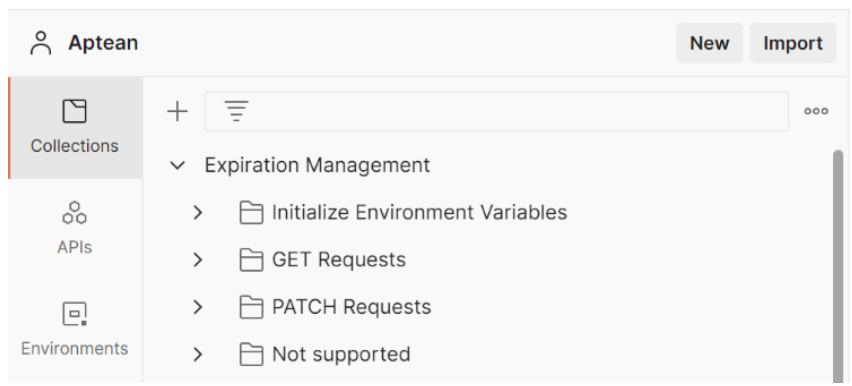Screen dimensions: 852x386
Task: Open the Collections sidebar icon
Action: pos(74,111)
